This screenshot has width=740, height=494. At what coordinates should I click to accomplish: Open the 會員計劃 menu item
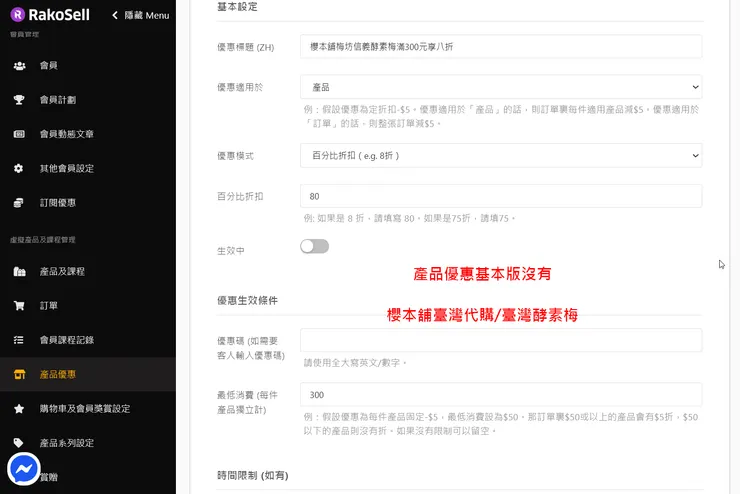(x=88, y=100)
